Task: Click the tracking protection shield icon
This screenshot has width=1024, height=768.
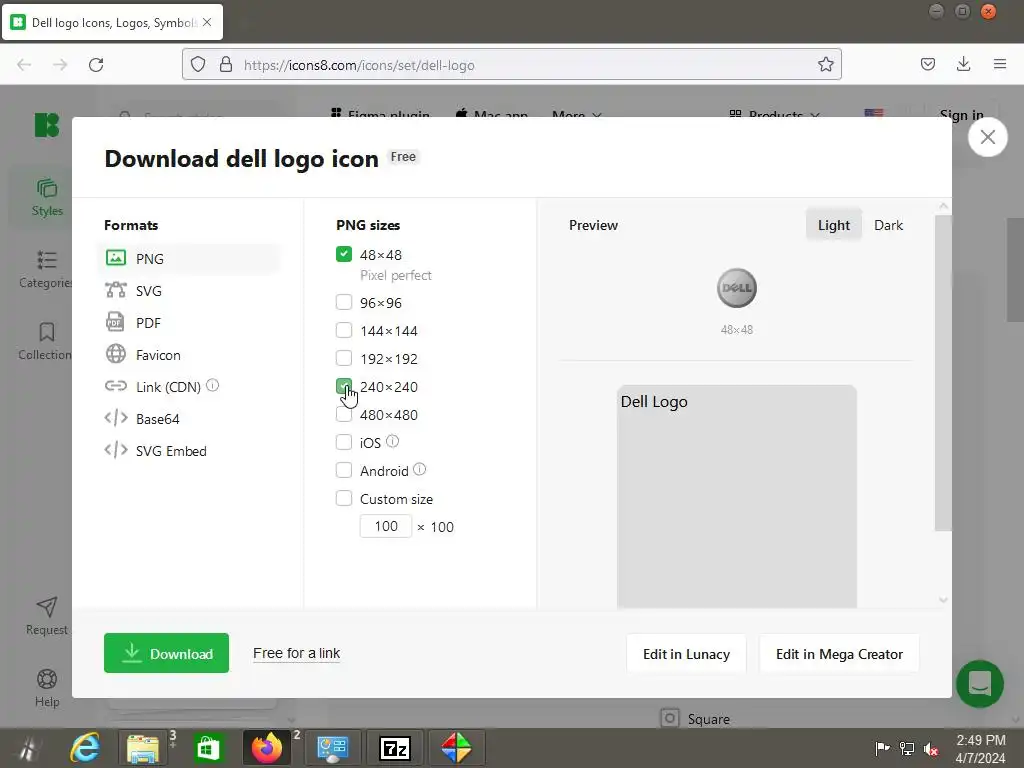Action: 198,64
